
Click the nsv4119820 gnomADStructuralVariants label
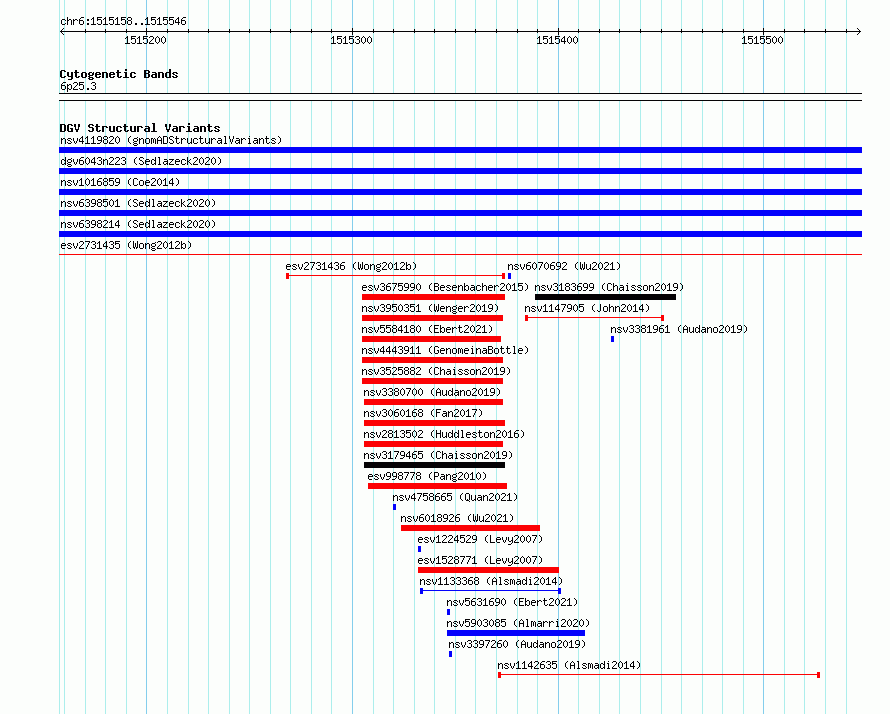(x=171, y=140)
